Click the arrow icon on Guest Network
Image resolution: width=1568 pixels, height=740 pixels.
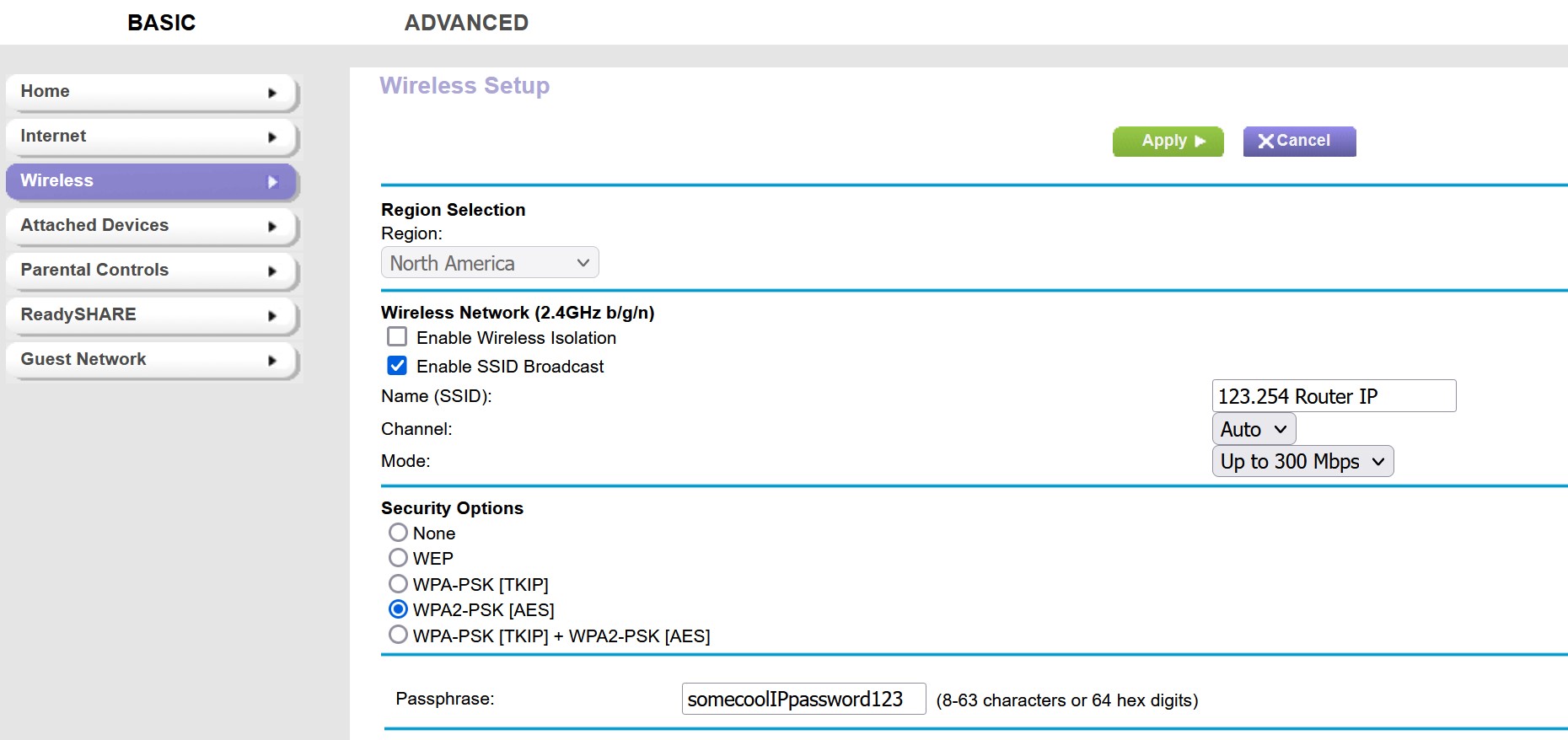(x=271, y=361)
